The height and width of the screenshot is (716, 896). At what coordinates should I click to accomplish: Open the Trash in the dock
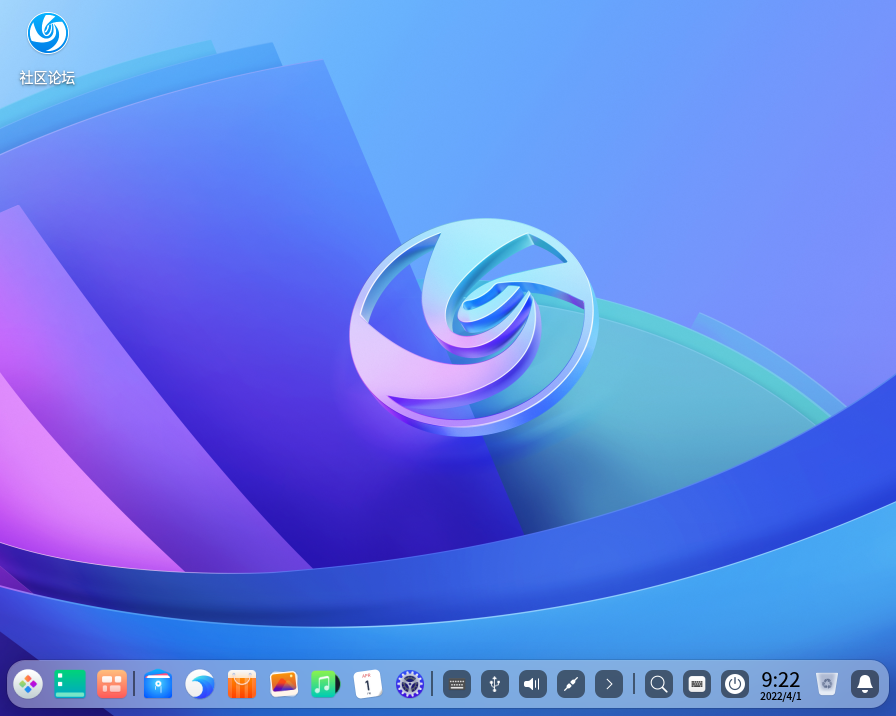tap(826, 684)
